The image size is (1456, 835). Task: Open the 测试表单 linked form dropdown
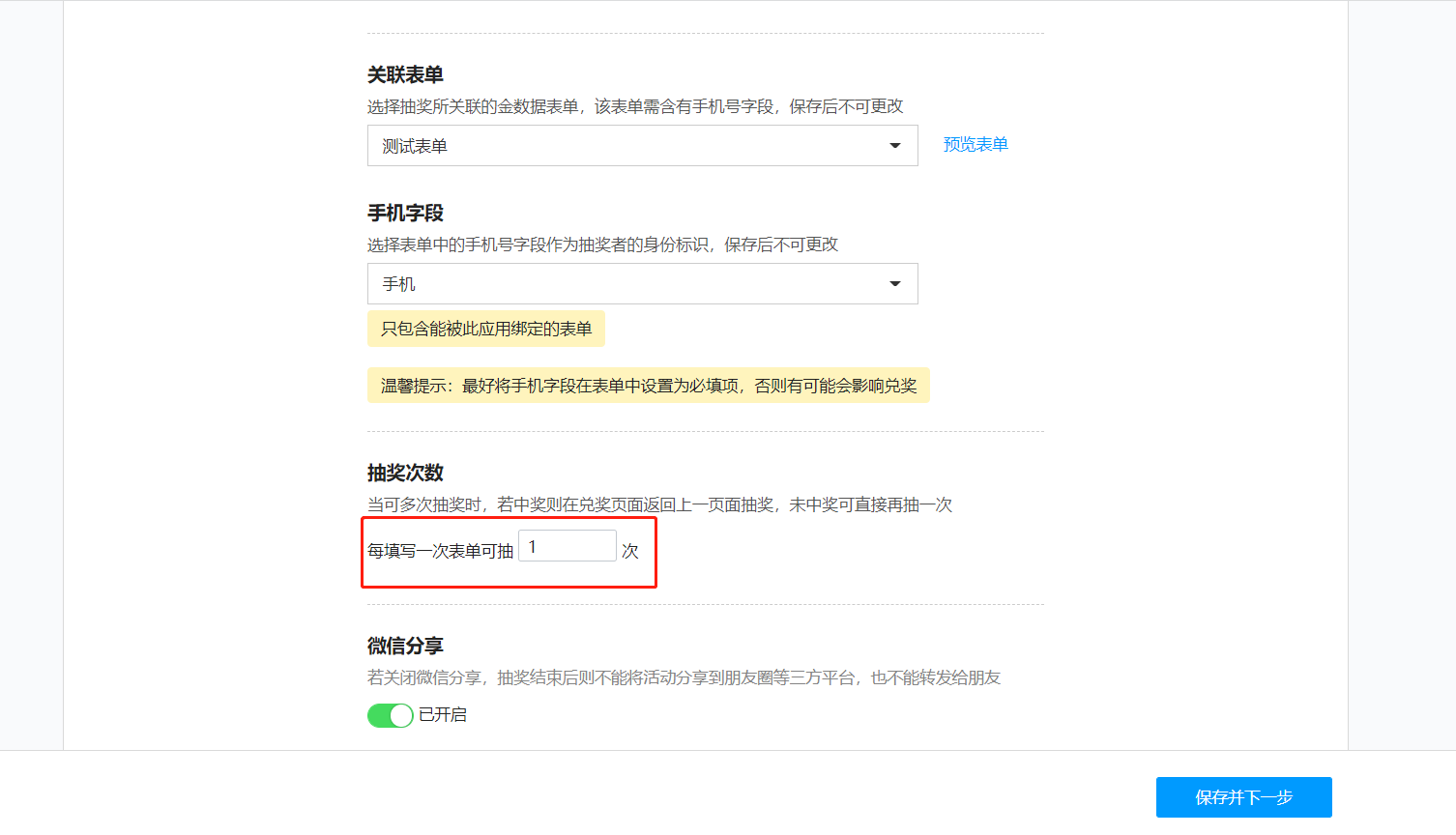point(642,146)
